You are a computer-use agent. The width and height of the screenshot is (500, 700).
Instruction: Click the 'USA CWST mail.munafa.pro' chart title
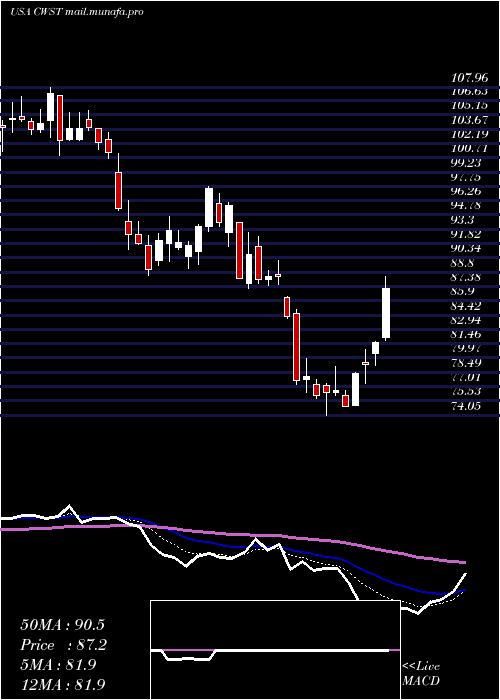[x=76, y=12]
